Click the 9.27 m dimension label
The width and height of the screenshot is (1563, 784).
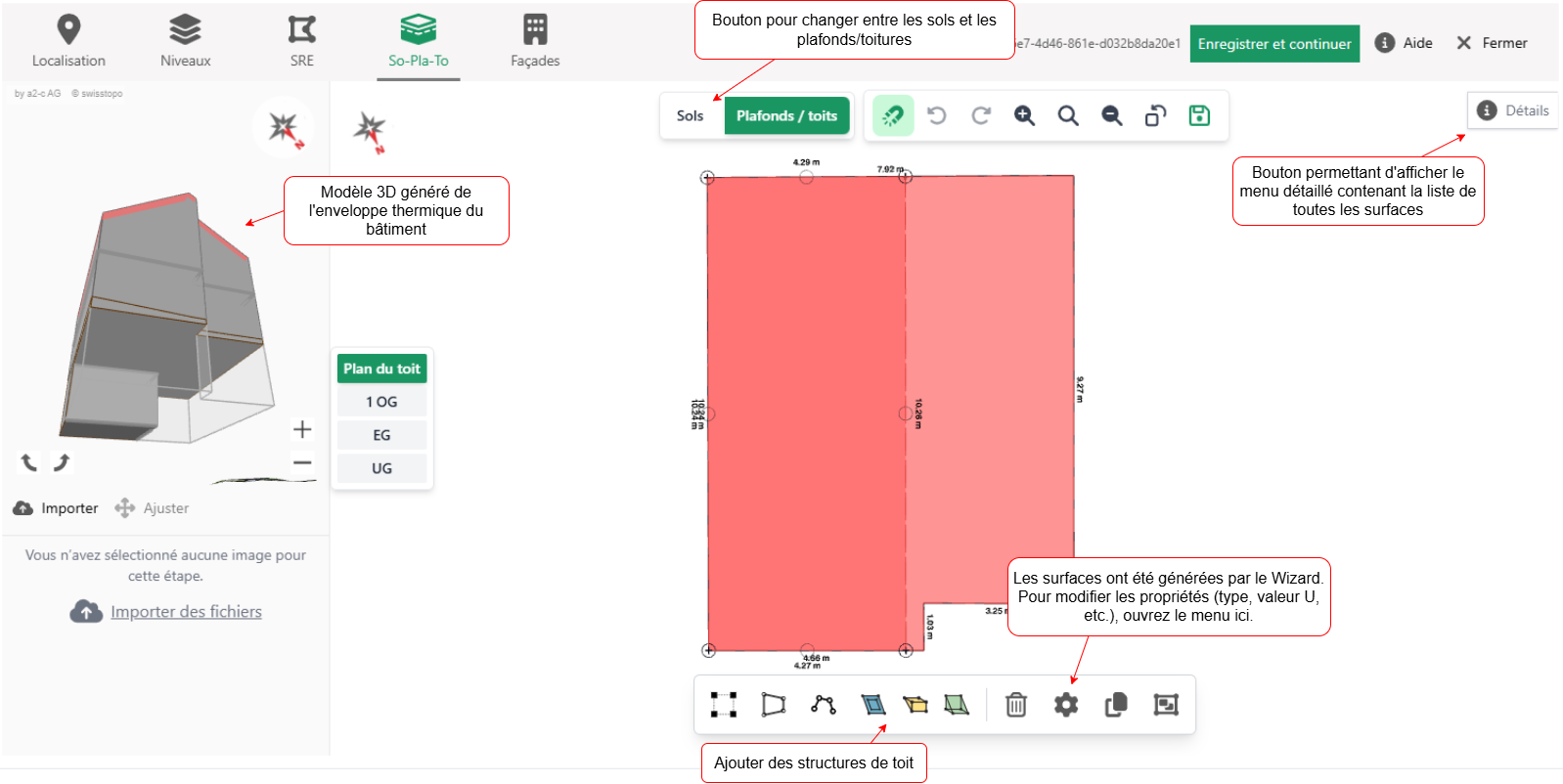click(x=1080, y=389)
